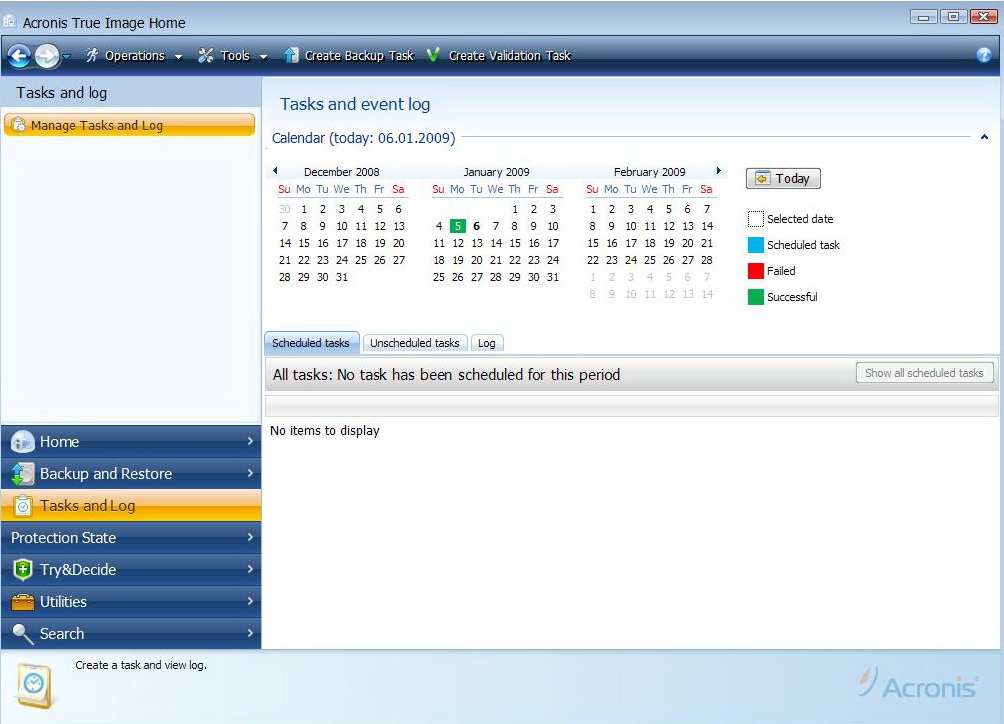Click the Backup and Restore icon
The height and width of the screenshot is (724, 1004).
click(x=22, y=474)
